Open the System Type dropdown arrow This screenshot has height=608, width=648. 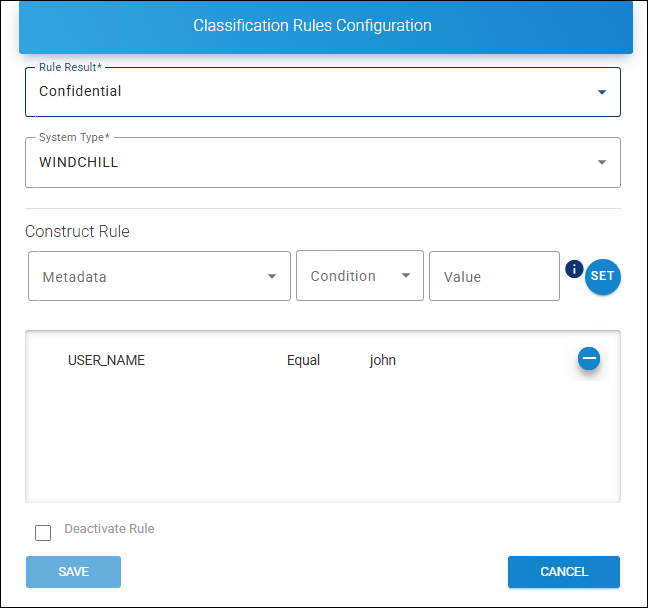(x=601, y=162)
